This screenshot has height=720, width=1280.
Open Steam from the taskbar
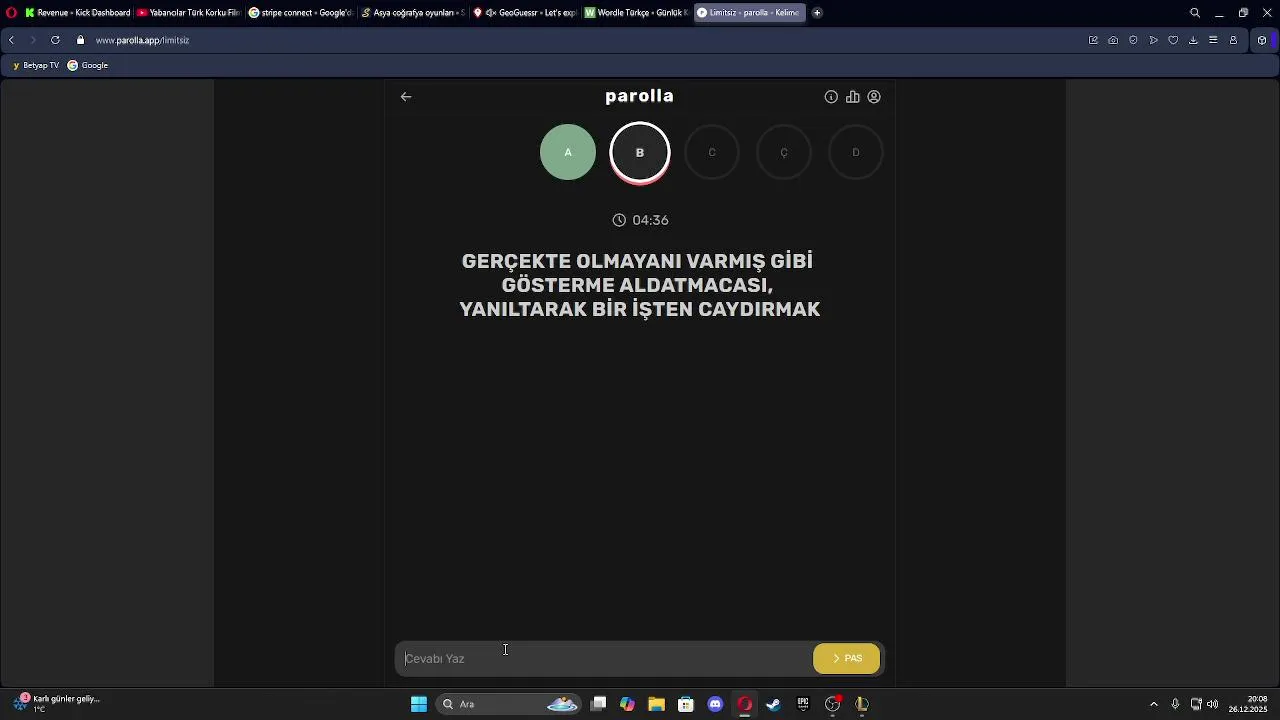coord(773,704)
